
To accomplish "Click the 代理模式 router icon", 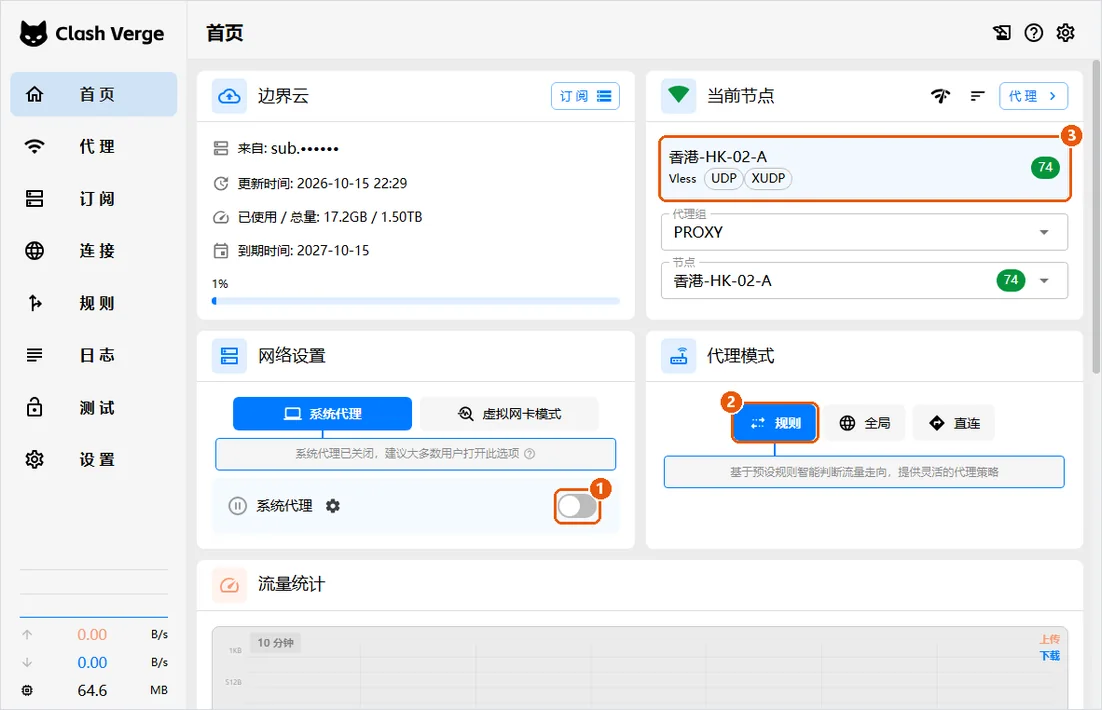I will (x=678, y=356).
